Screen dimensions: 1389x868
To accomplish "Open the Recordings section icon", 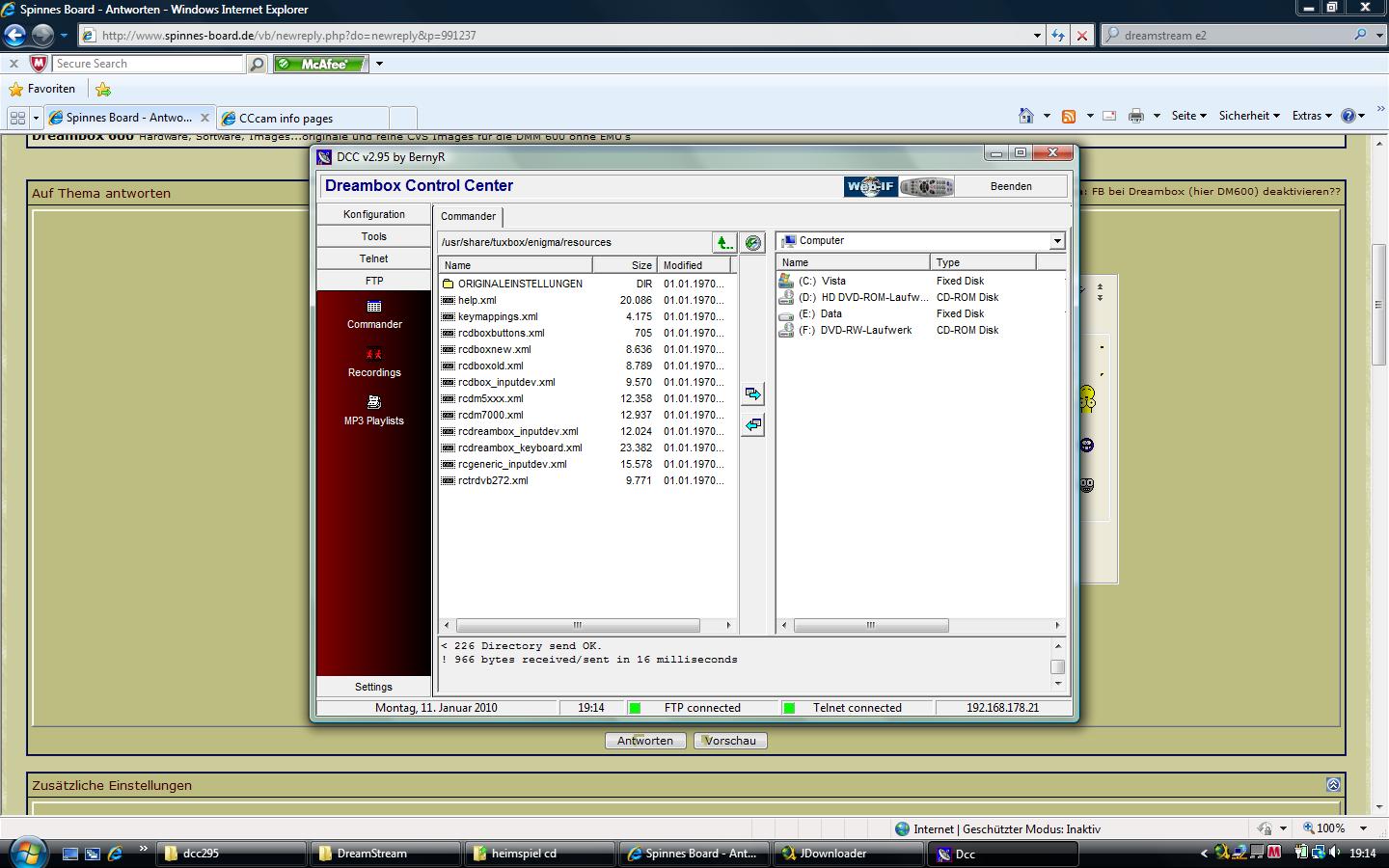I will [374, 355].
